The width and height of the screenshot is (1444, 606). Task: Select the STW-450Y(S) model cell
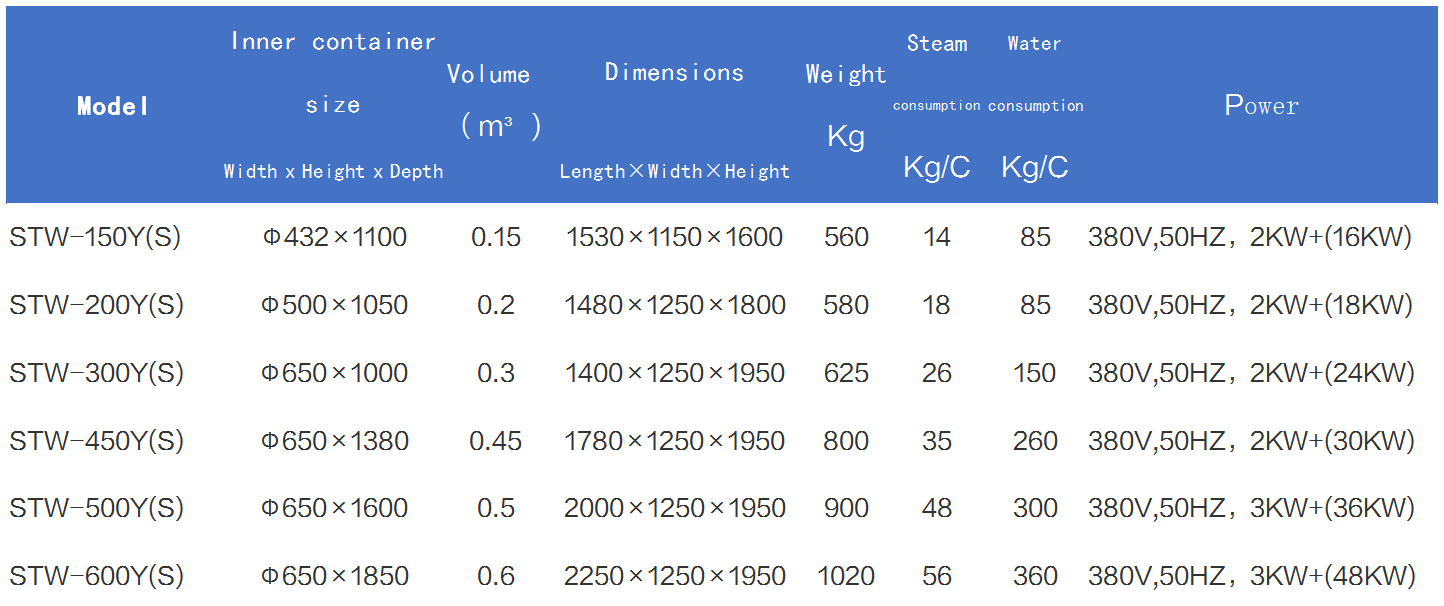96,441
